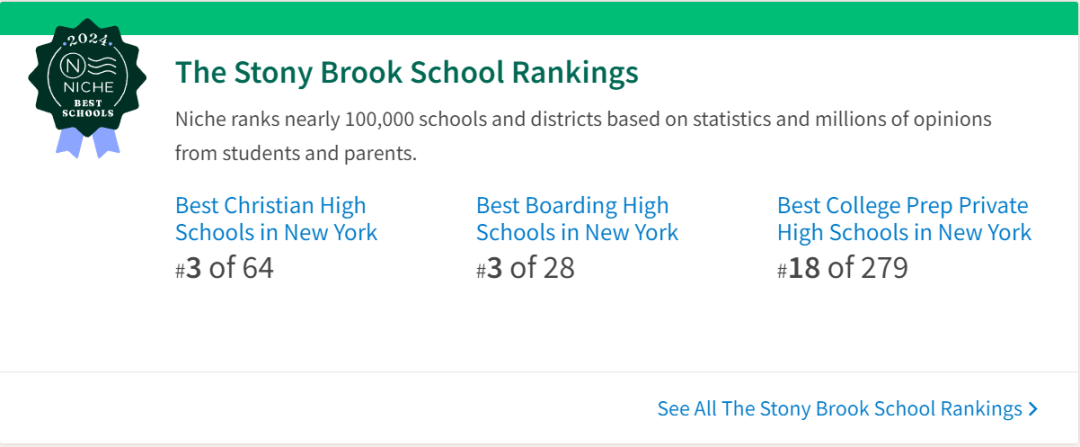
Task: Click the chevron arrow after See All Rankings
Action: [x=1032, y=409]
